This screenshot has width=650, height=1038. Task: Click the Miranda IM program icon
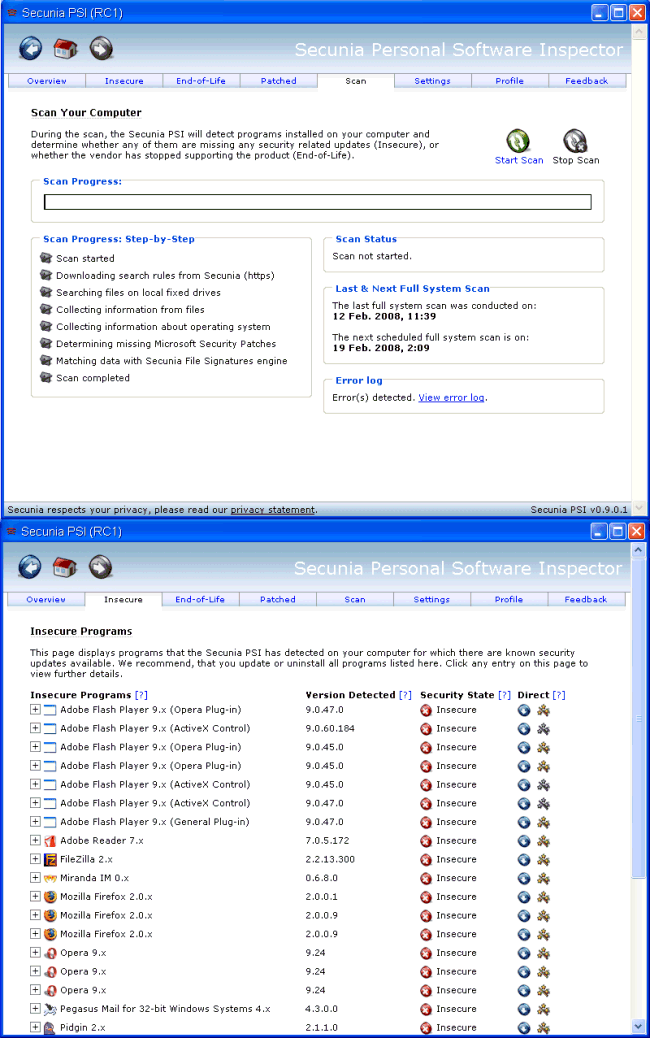[x=50, y=878]
